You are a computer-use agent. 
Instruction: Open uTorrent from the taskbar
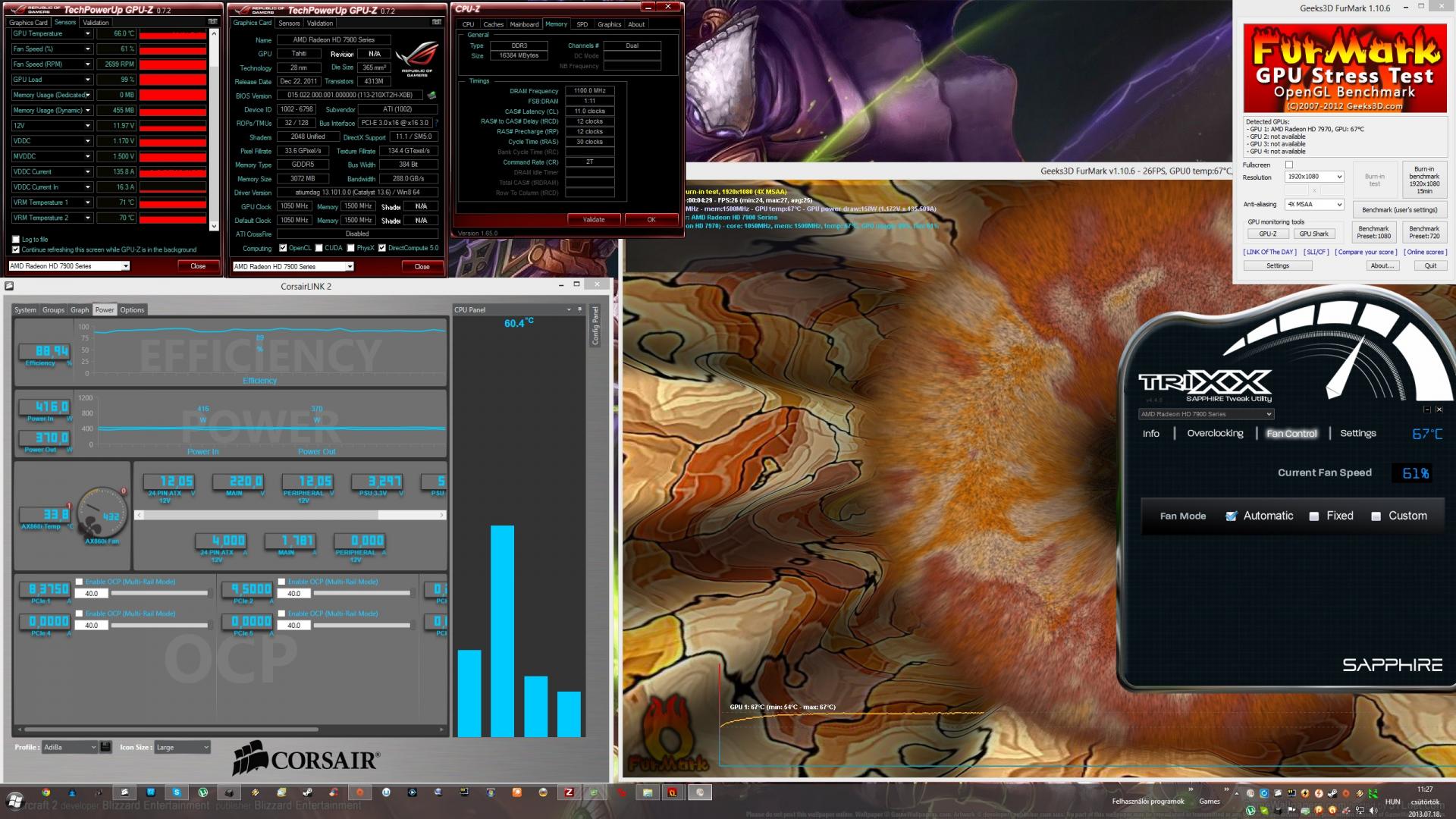202,792
